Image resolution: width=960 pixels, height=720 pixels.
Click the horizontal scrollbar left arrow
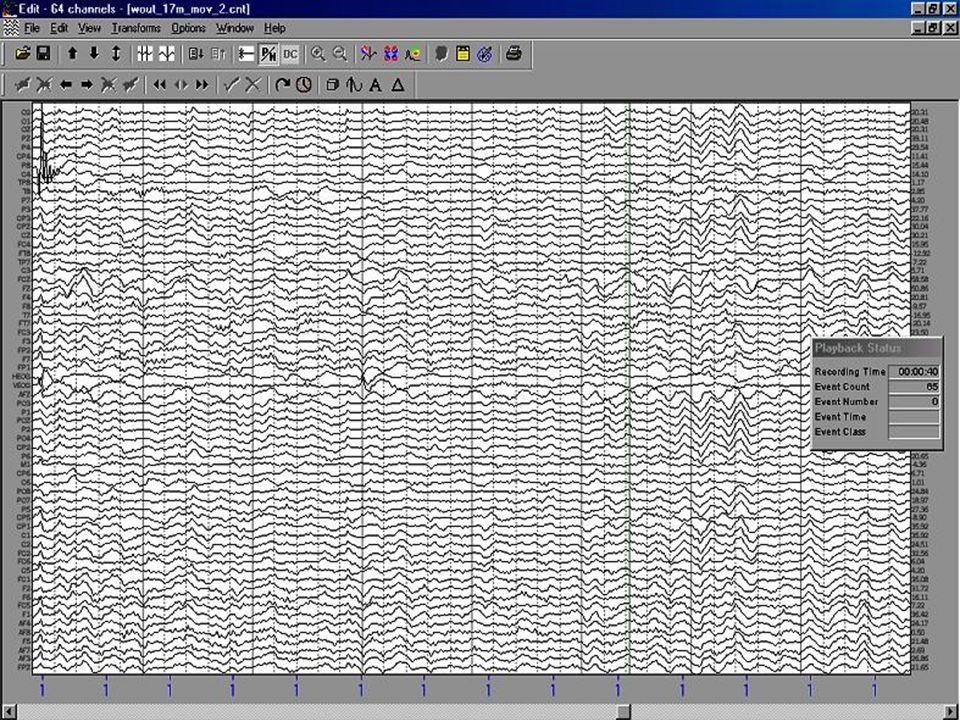pos(7,711)
